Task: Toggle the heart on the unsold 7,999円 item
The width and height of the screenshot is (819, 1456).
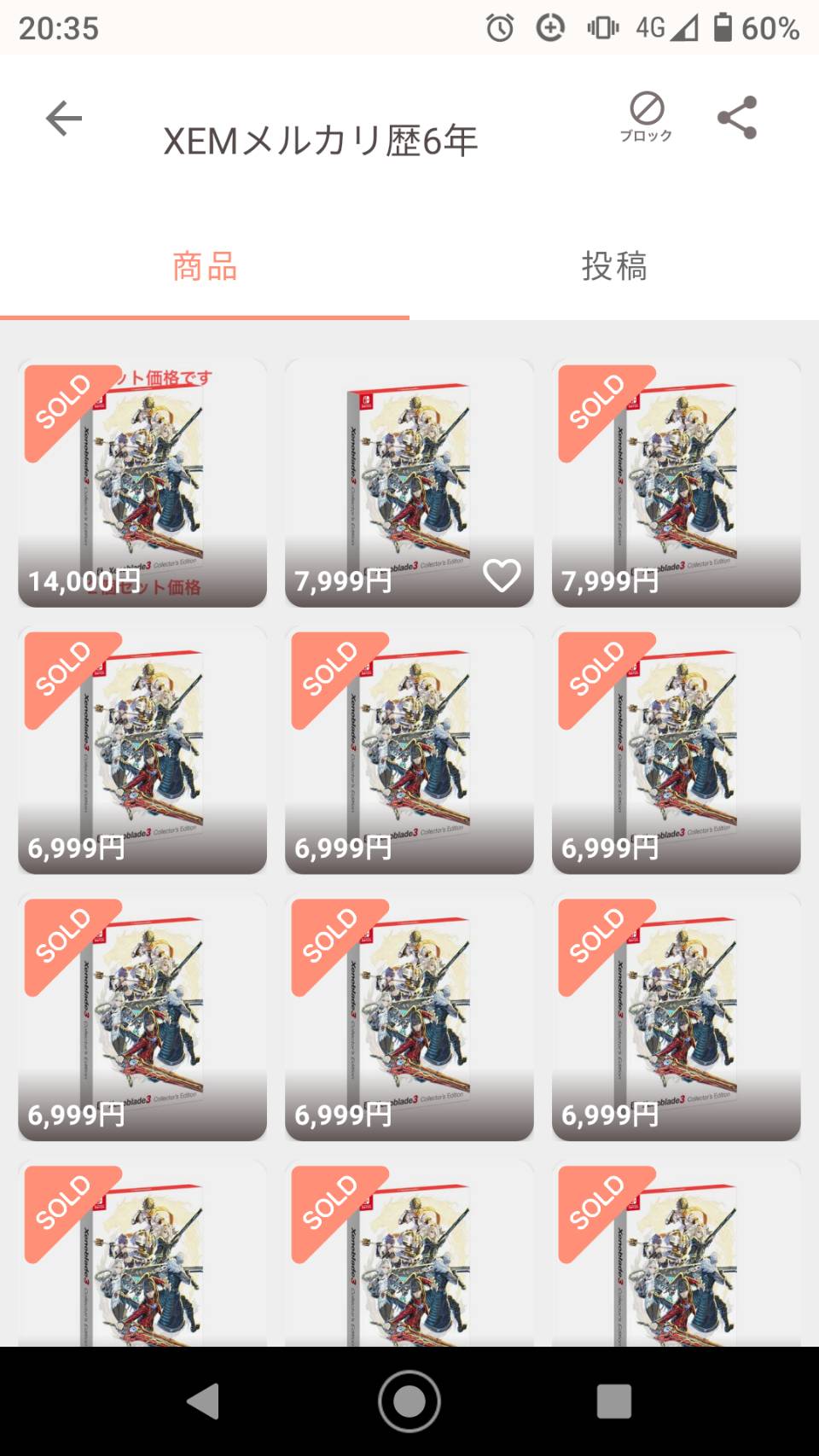Action: point(502,576)
